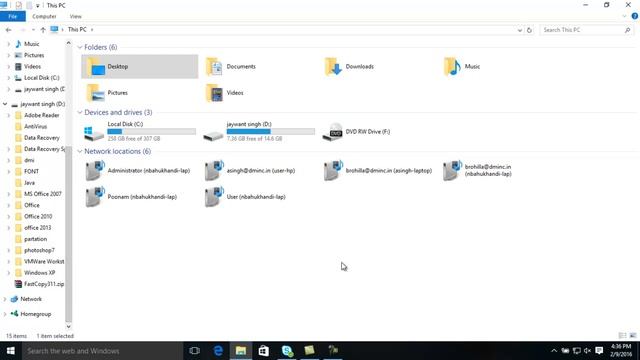This screenshot has height=360, width=640.
Task: Select Local Disk (C:) drive icon
Action: [94, 133]
